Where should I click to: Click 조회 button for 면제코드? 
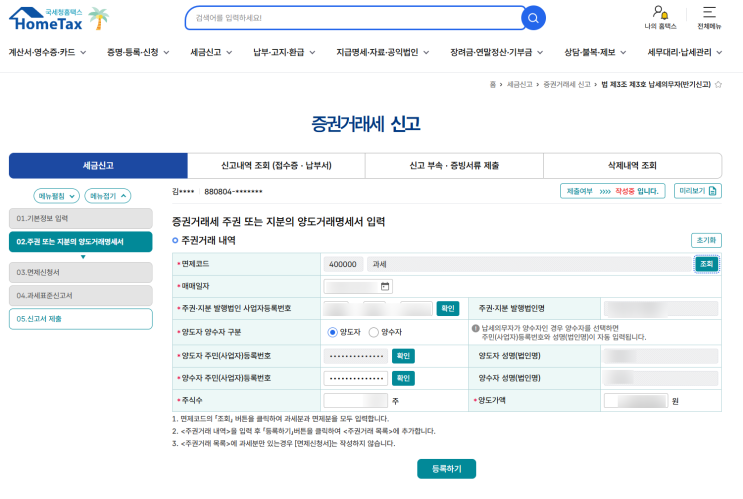pos(707,264)
